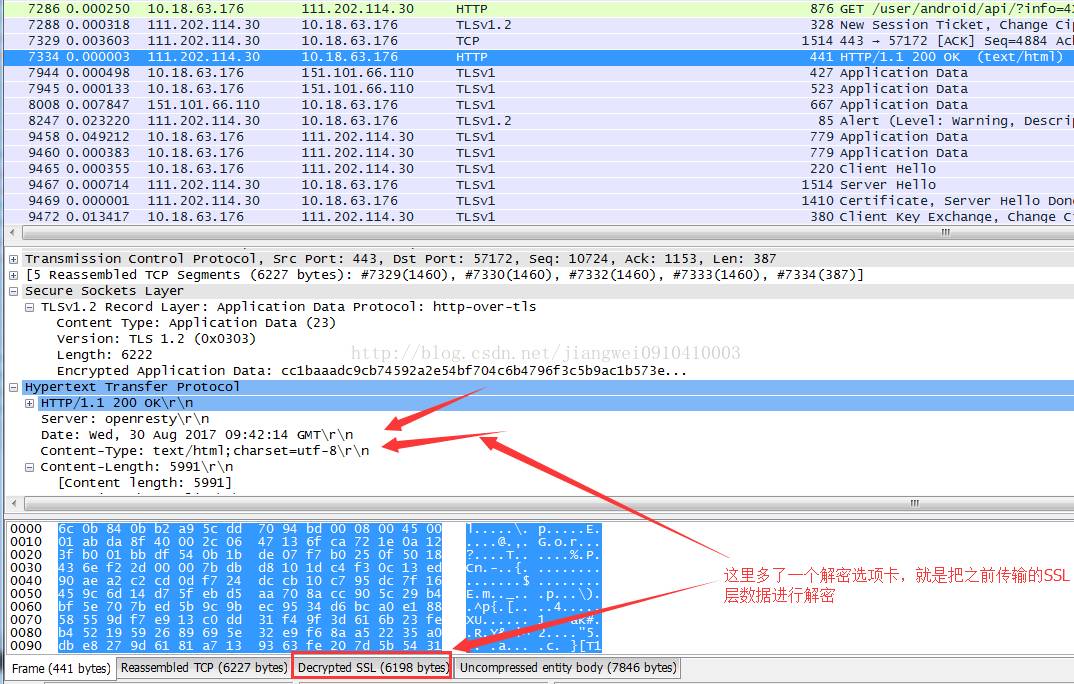Collapse the TLSv1.2 Record Layer node

29,307
